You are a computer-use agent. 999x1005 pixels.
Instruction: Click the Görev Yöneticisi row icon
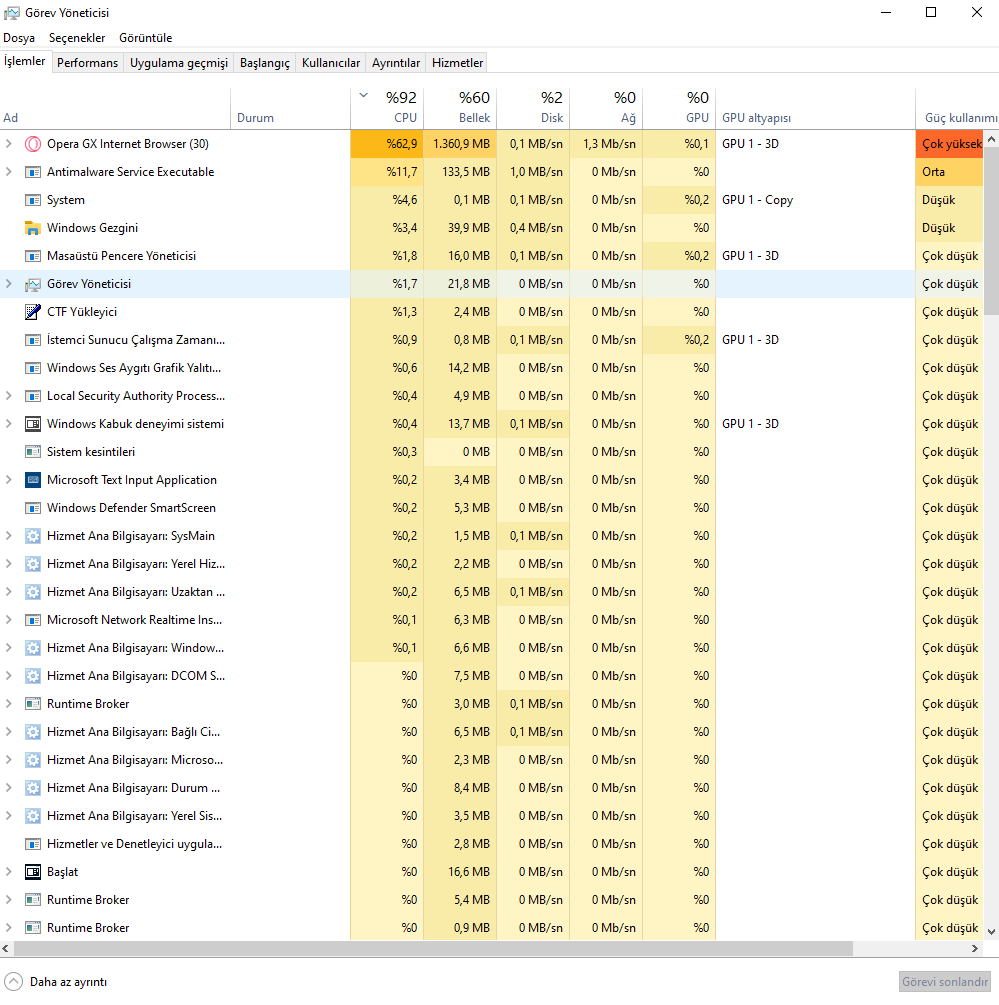click(33, 284)
